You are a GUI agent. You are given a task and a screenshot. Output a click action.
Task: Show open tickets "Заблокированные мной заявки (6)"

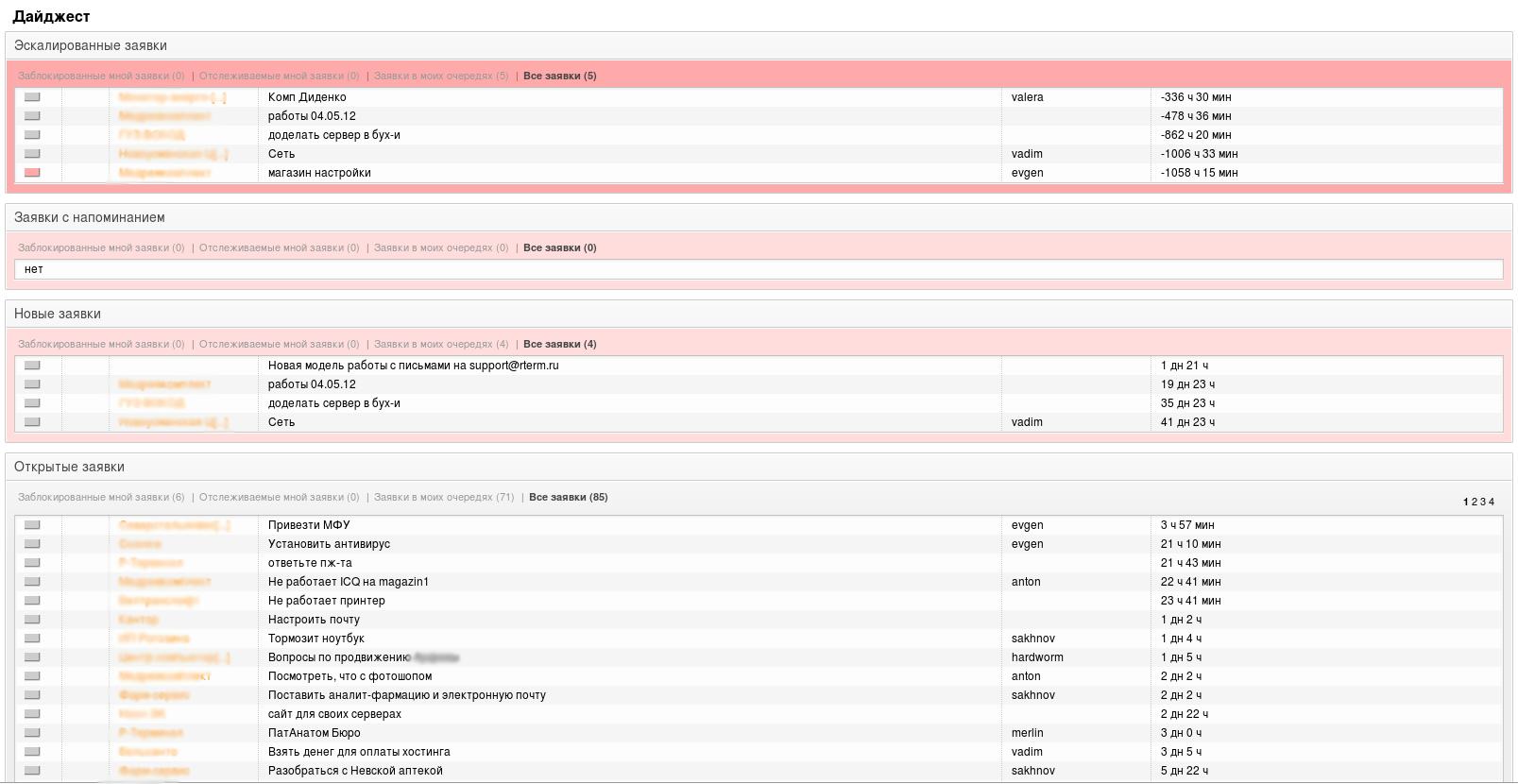[x=101, y=498]
